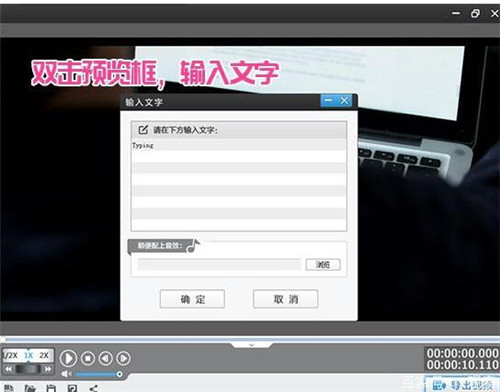The width and height of the screenshot is (500, 392).
Task: Click the edit pencil icon beside 请在下方输入文字
Action: [143, 130]
